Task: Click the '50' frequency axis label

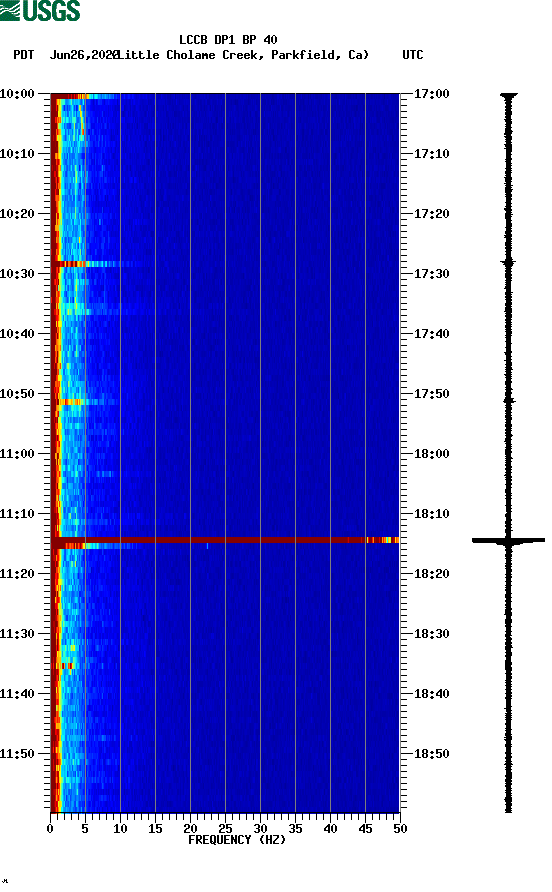Action: (x=400, y=829)
